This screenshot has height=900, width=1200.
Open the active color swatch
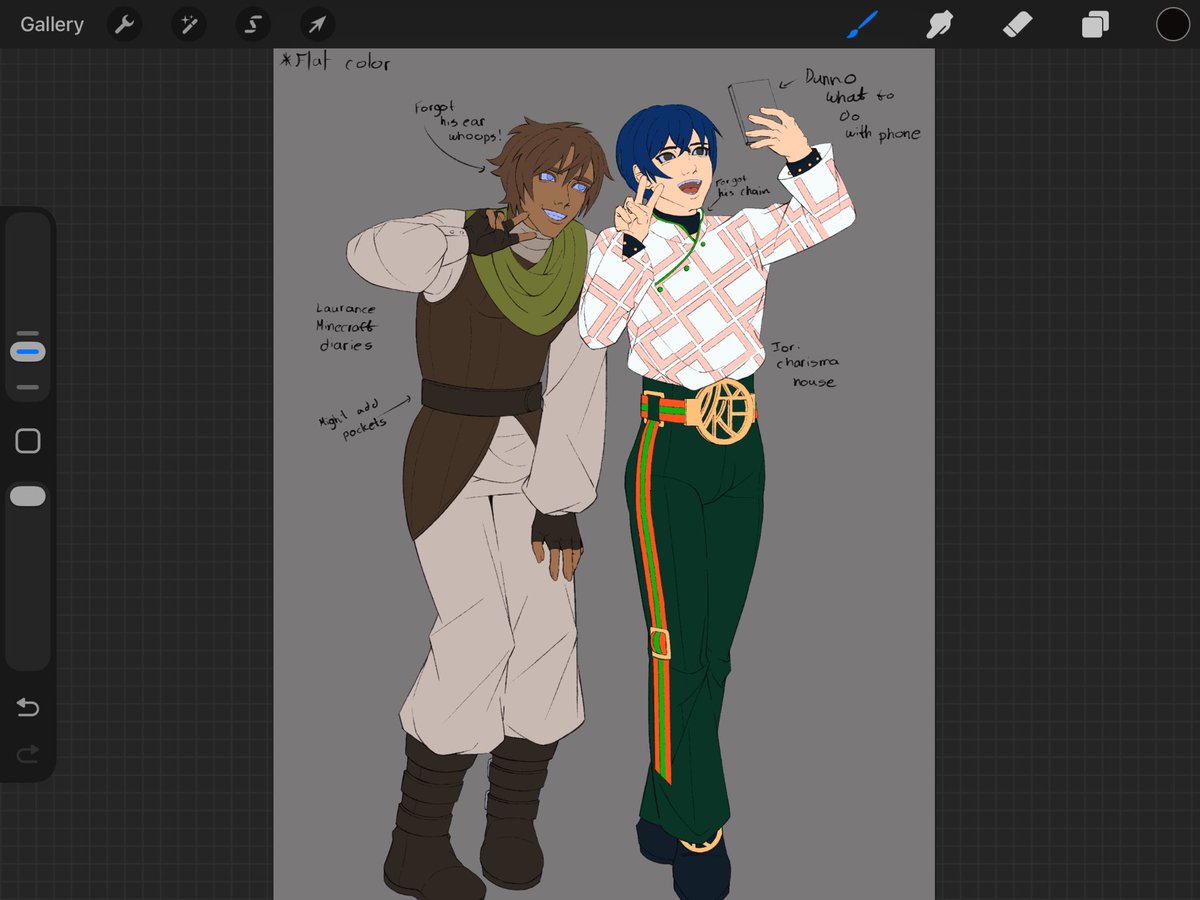1172,24
